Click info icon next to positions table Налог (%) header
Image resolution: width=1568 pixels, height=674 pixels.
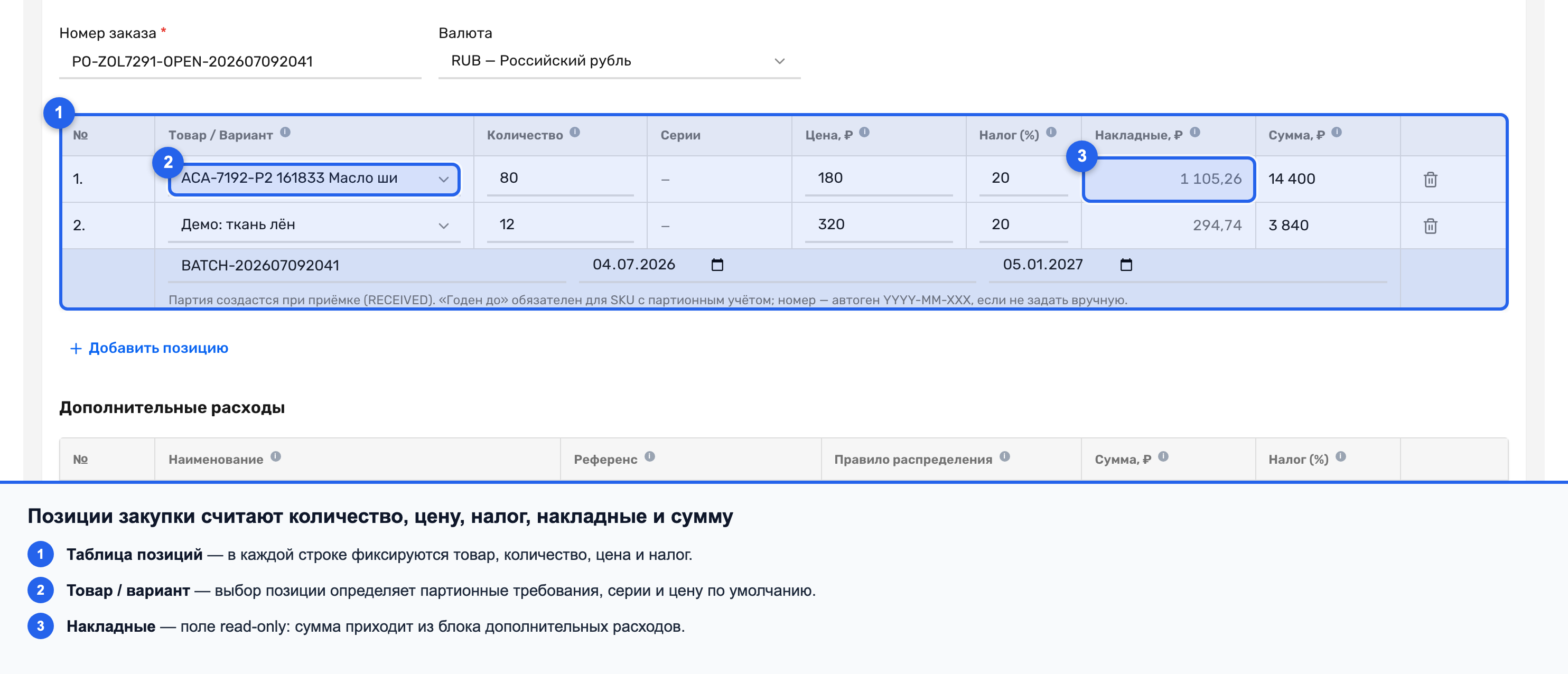1051,132
